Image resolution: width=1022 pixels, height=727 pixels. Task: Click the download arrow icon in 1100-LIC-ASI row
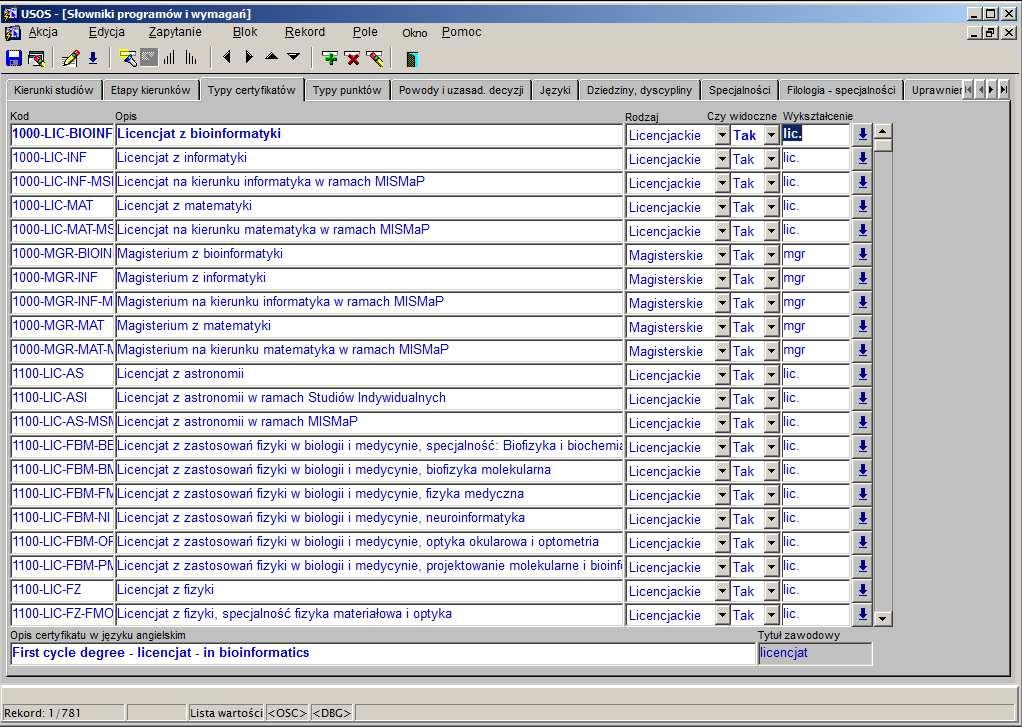point(862,399)
